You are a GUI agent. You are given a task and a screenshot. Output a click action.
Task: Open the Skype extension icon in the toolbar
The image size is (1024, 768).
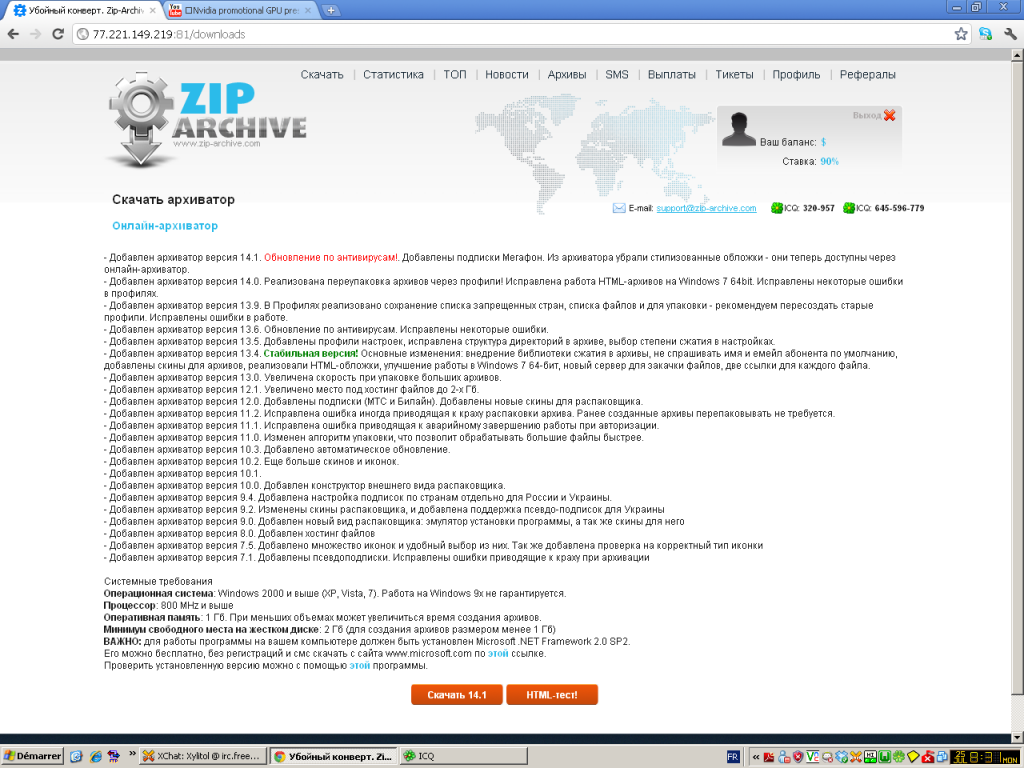click(985, 34)
